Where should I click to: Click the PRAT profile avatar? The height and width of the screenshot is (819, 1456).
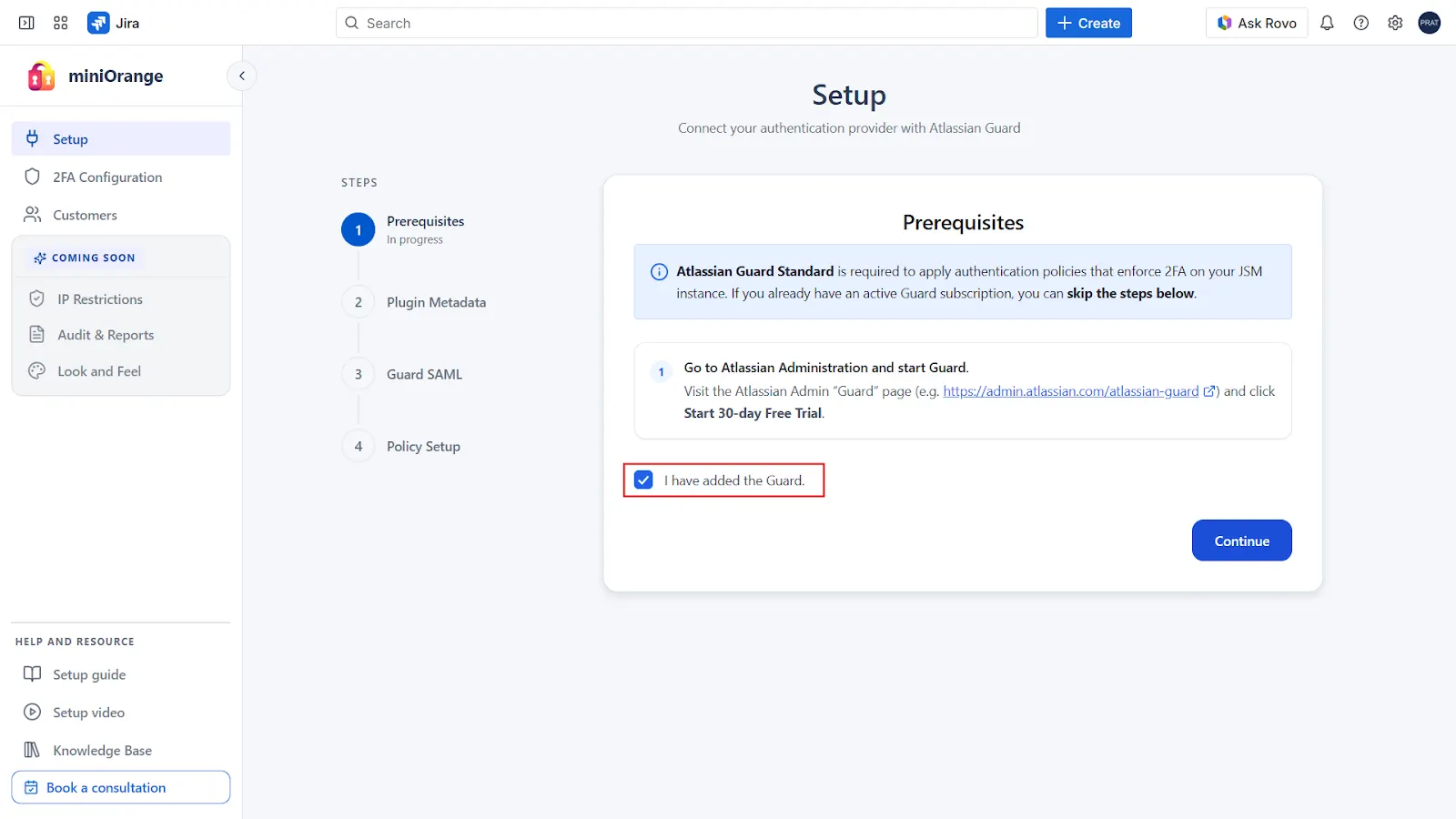coord(1429,23)
